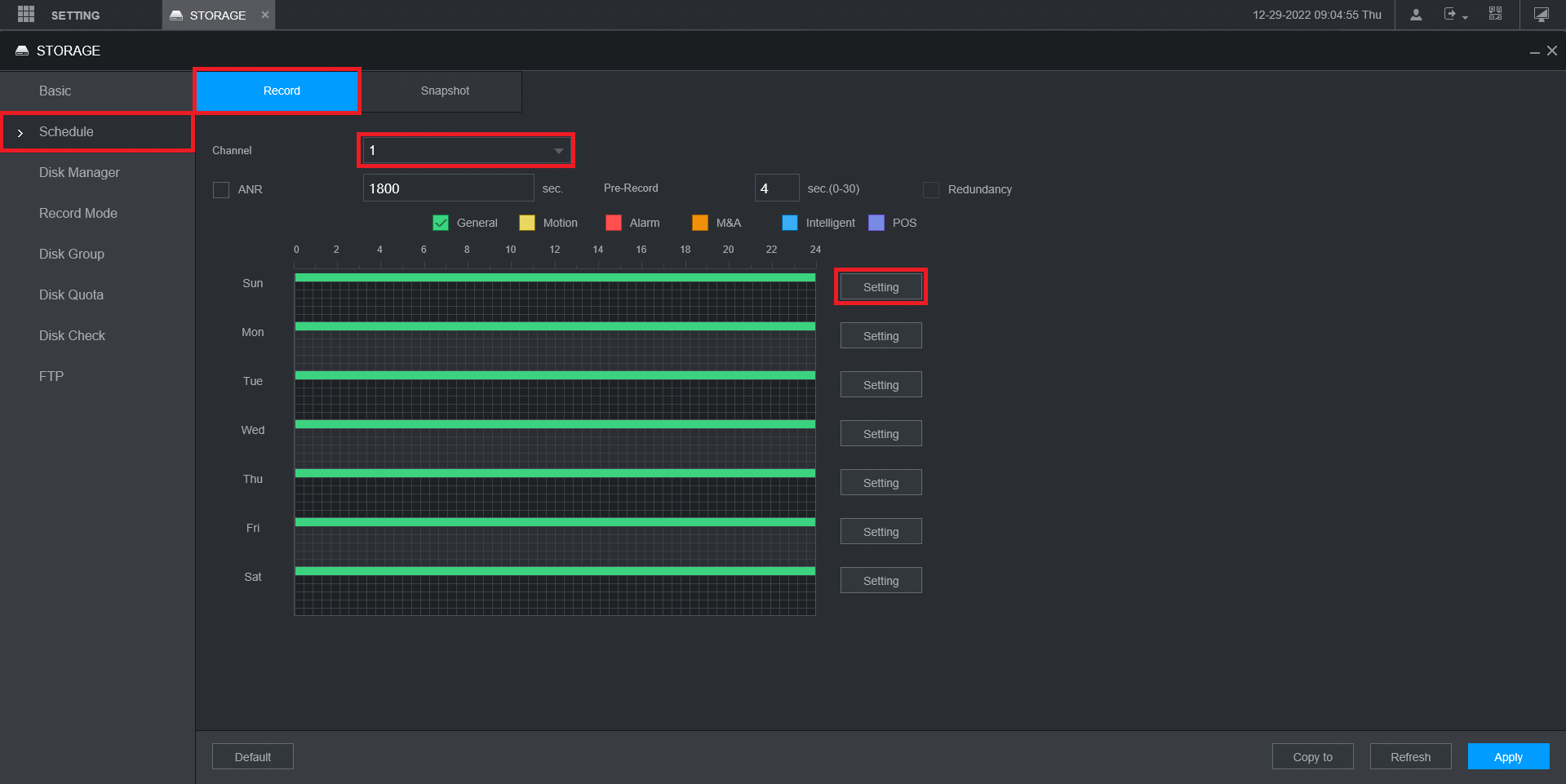Click the monitor display icon
This screenshot has height=784, width=1566.
pyautogui.click(x=1541, y=15)
